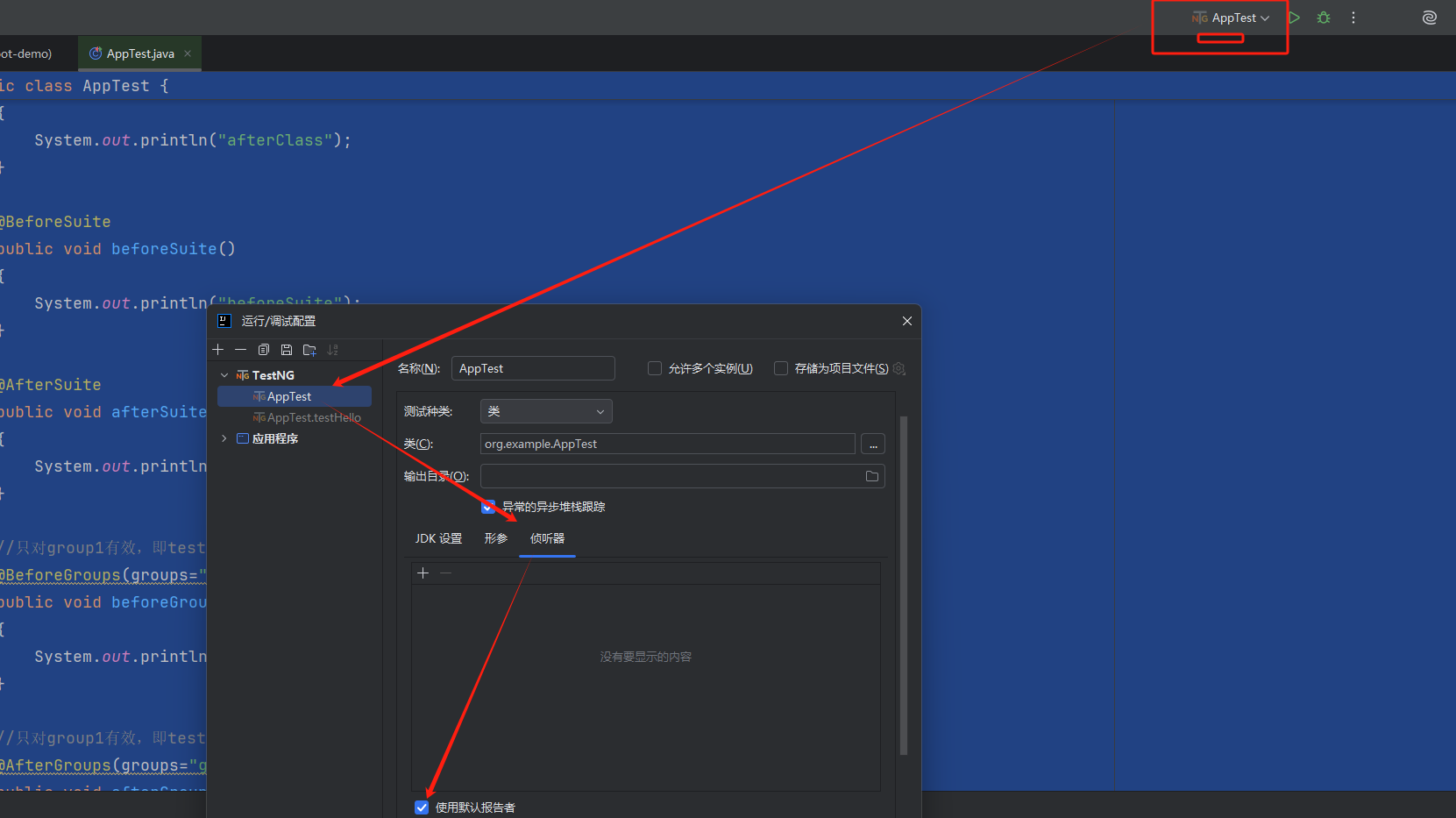Uncheck 使用默认报告者 checkbox
The width and height of the screenshot is (1456, 818).
(x=422, y=807)
